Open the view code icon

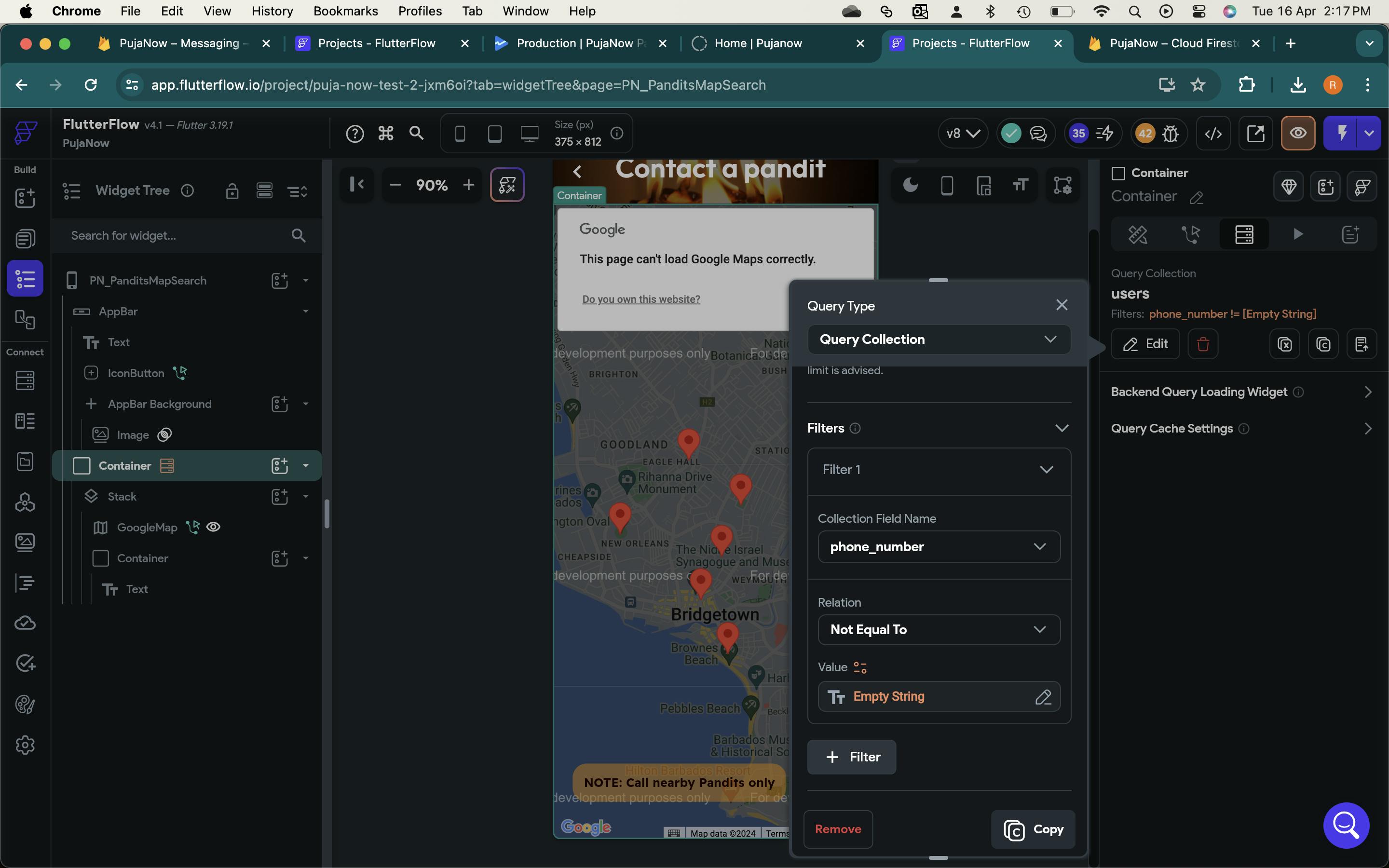tap(1213, 134)
